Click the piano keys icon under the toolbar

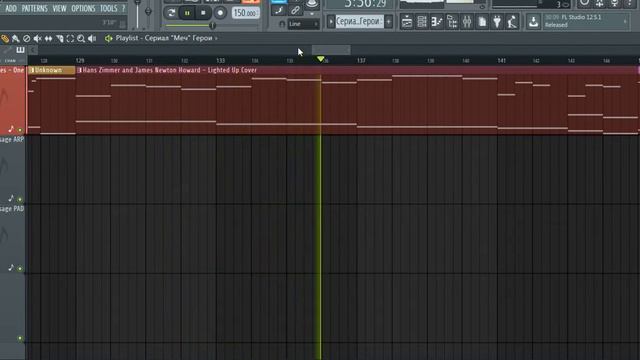click(20, 50)
